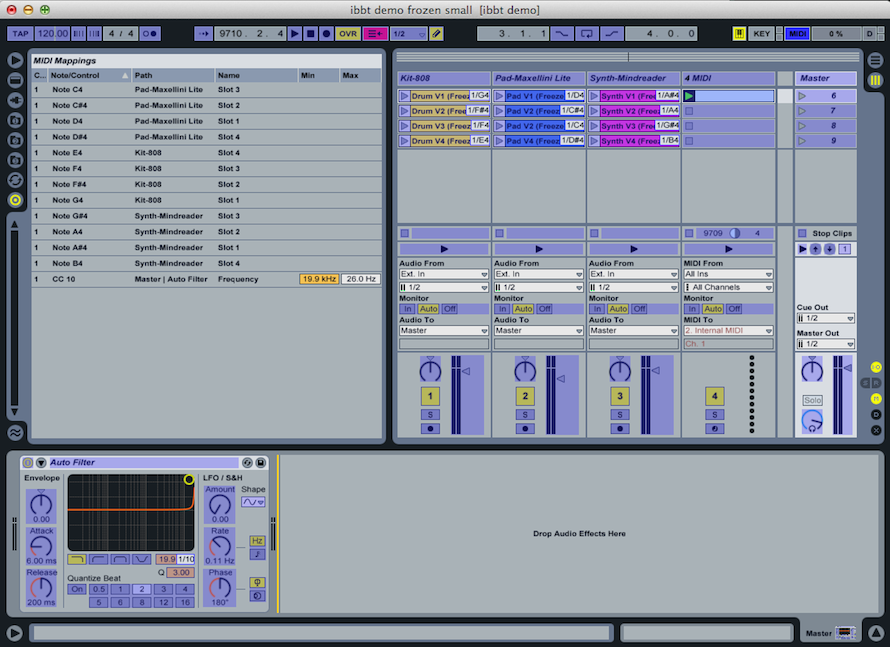
Task: Exit MIDI Map mode via MIDI switch
Action: coord(797,33)
